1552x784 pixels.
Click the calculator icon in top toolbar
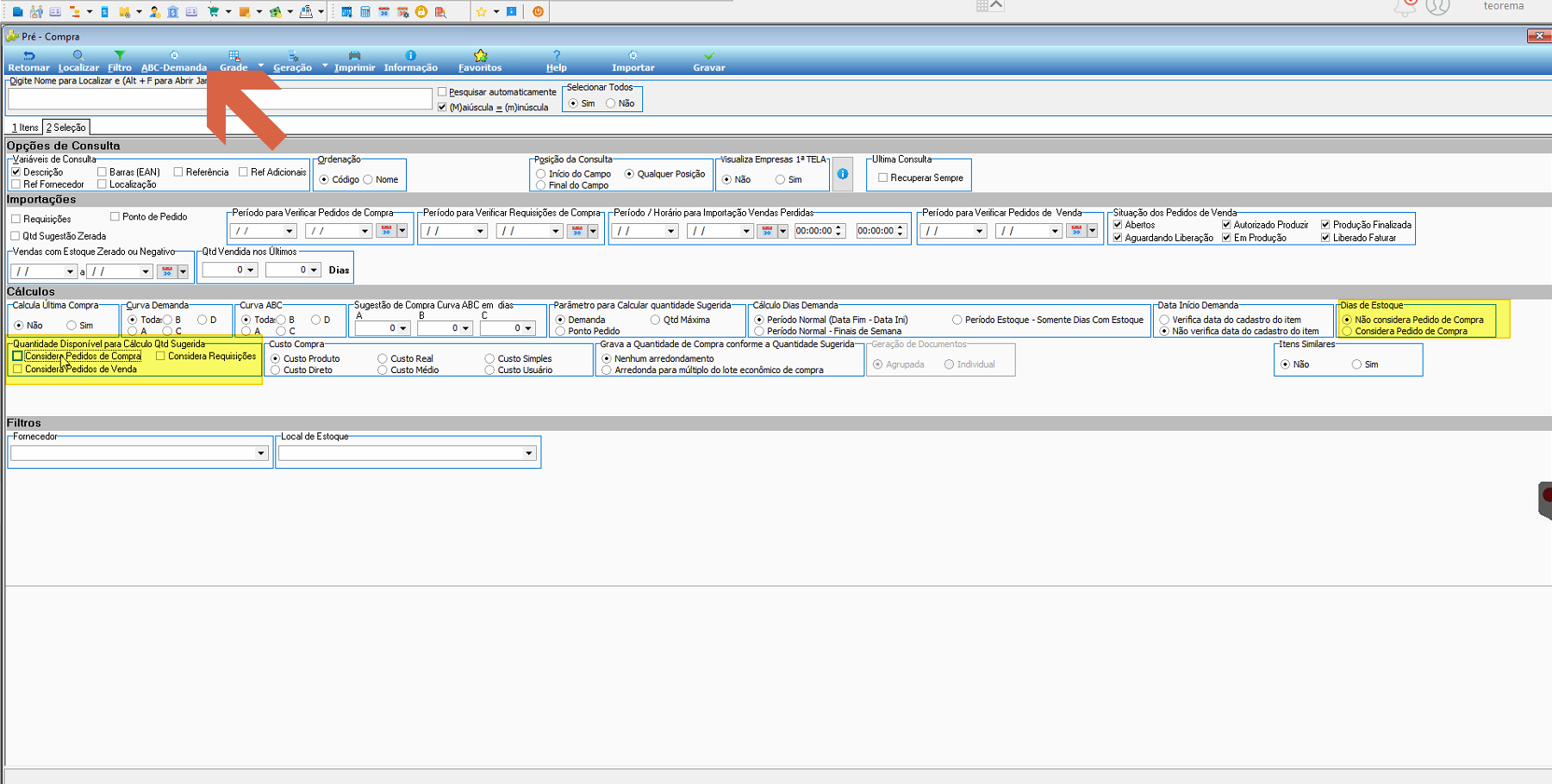click(365, 11)
